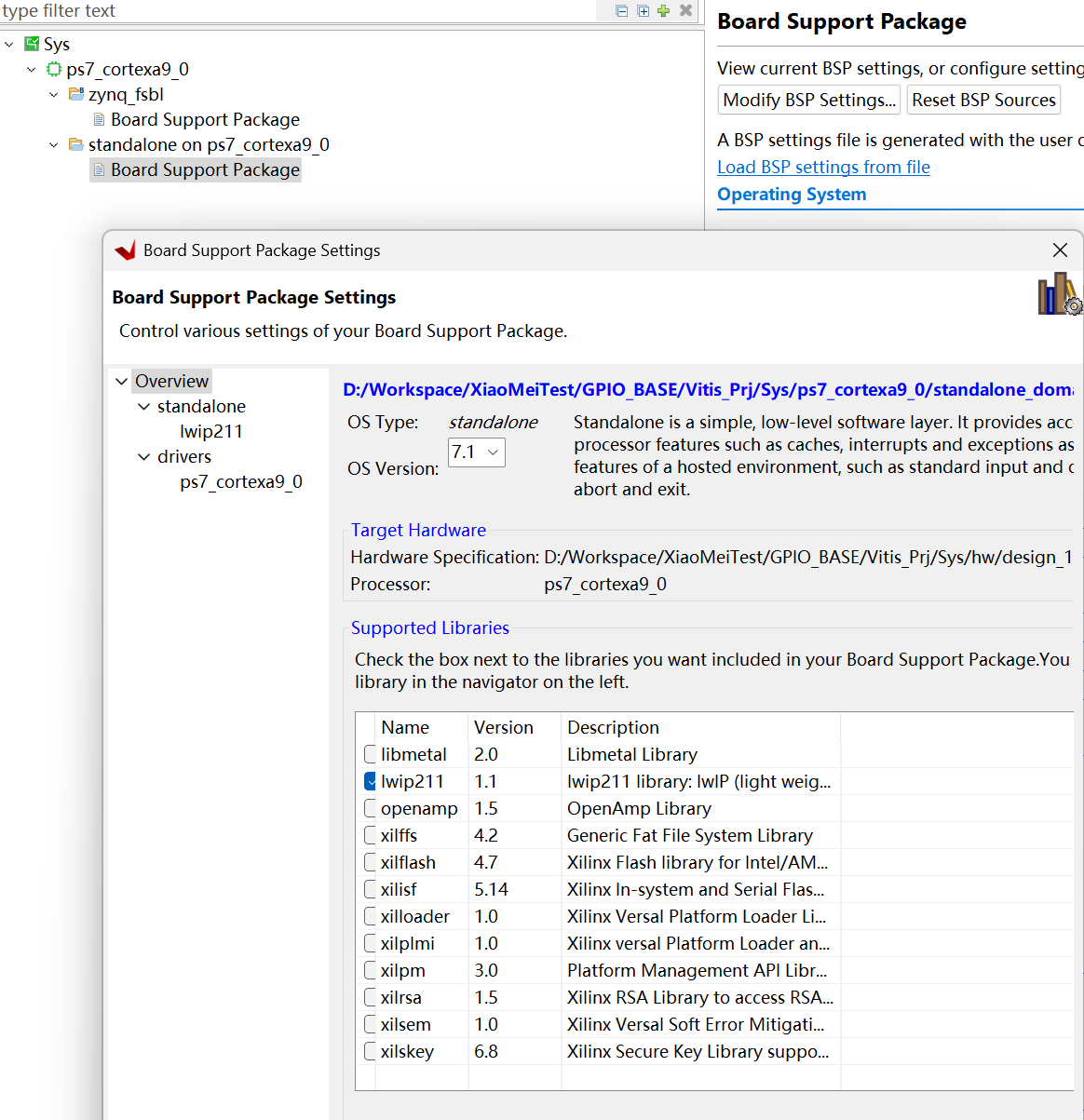Collapse the Sys tree node

click(x=9, y=44)
